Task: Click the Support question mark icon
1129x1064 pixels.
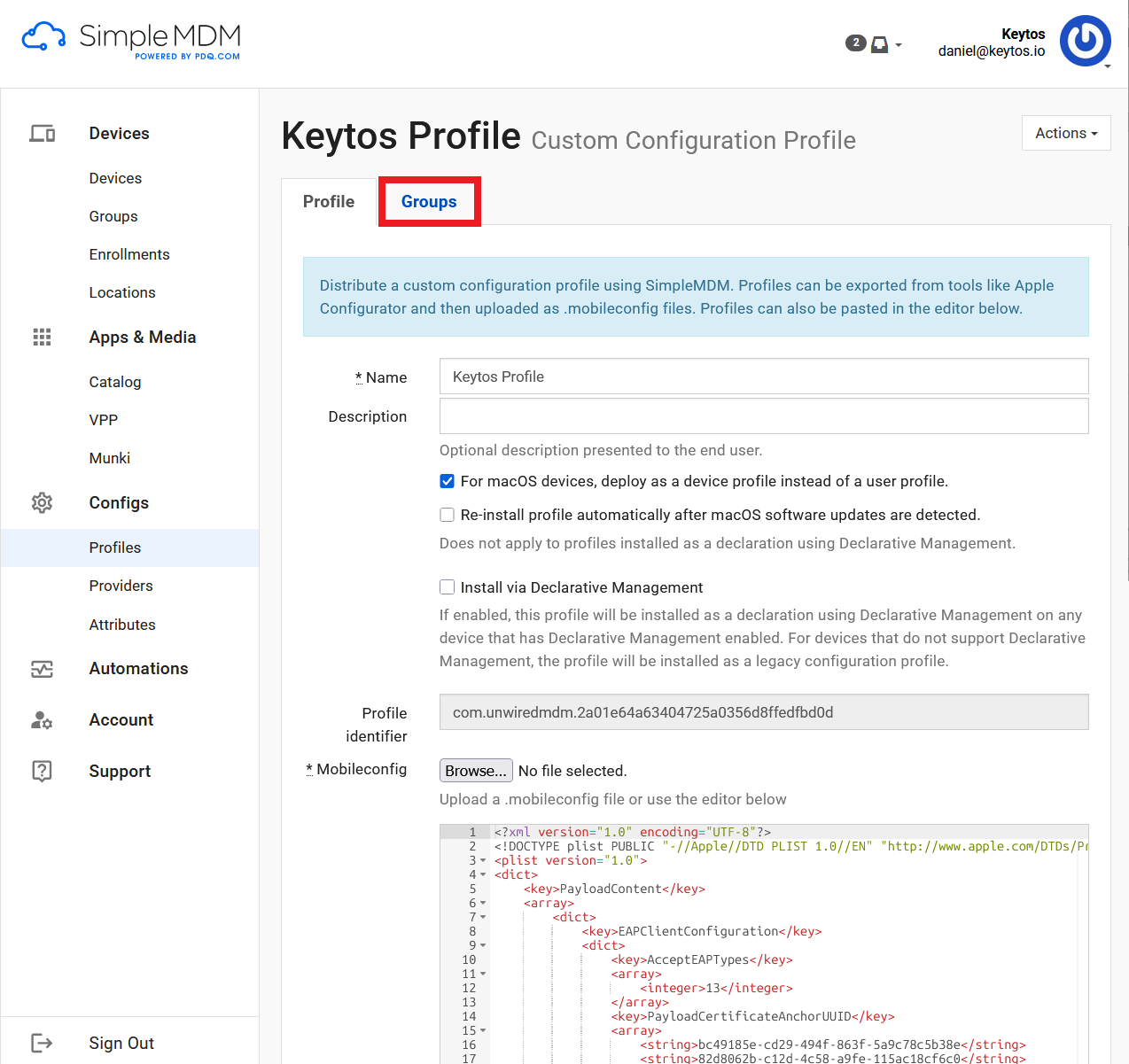Action: tap(42, 772)
